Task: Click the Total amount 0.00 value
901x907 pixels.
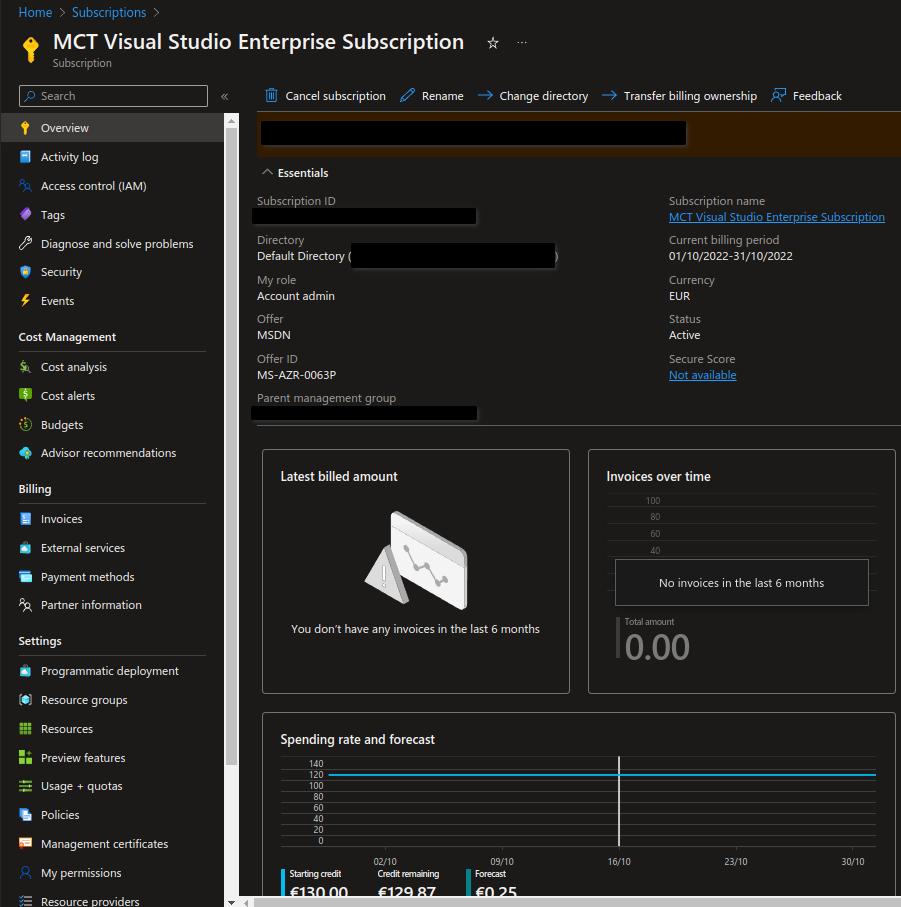Action: tap(657, 647)
